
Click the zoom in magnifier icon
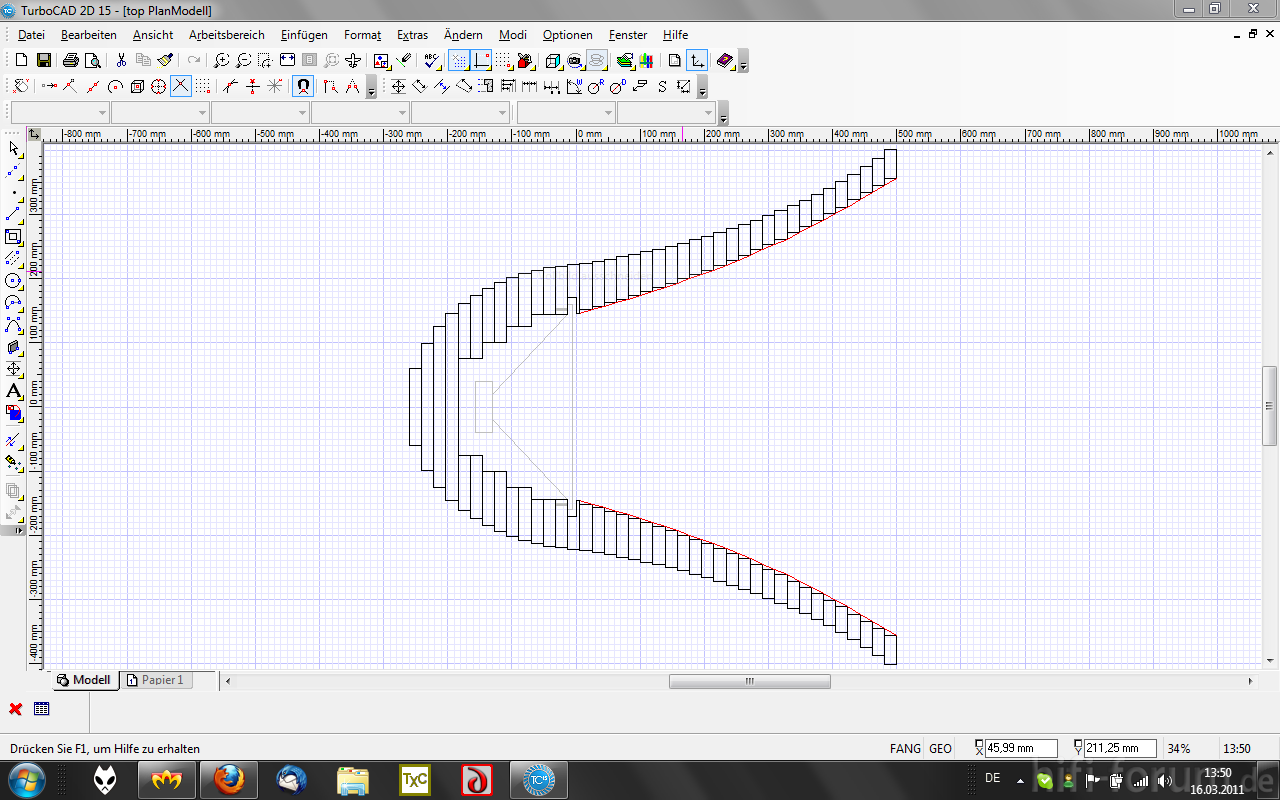click(222, 61)
